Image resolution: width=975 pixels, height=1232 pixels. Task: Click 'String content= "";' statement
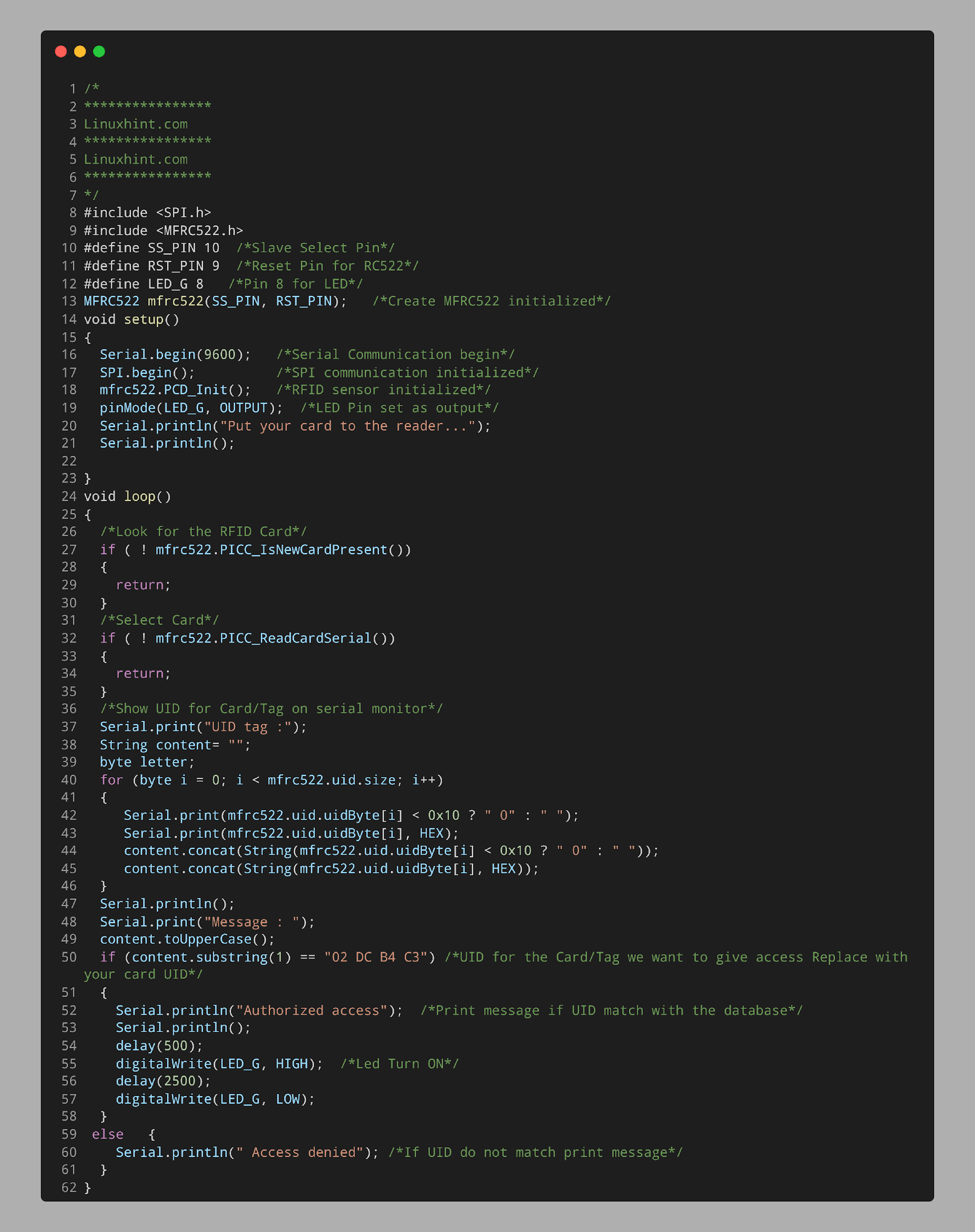click(x=175, y=745)
